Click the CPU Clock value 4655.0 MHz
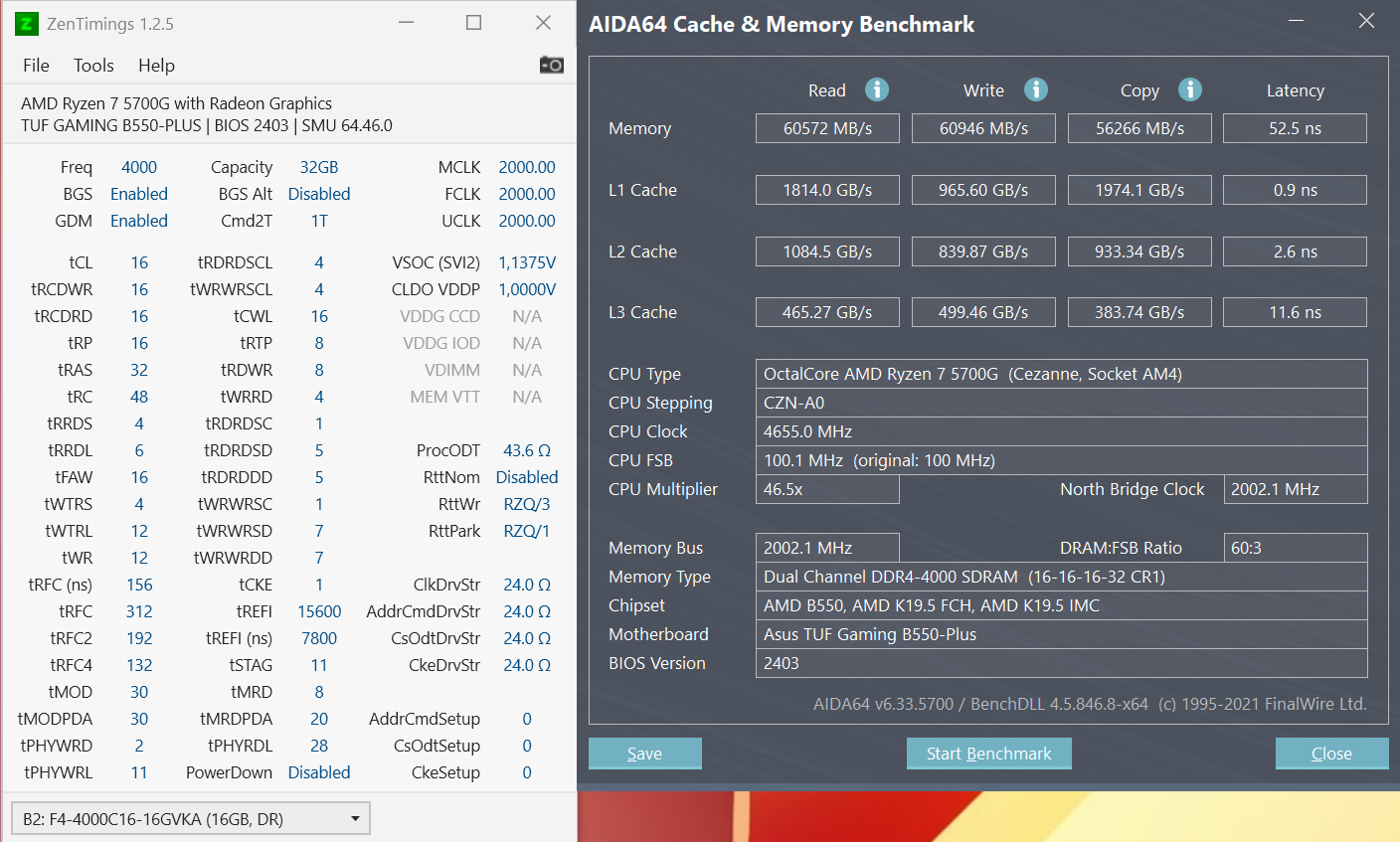The image size is (1400, 842). coord(1062,431)
